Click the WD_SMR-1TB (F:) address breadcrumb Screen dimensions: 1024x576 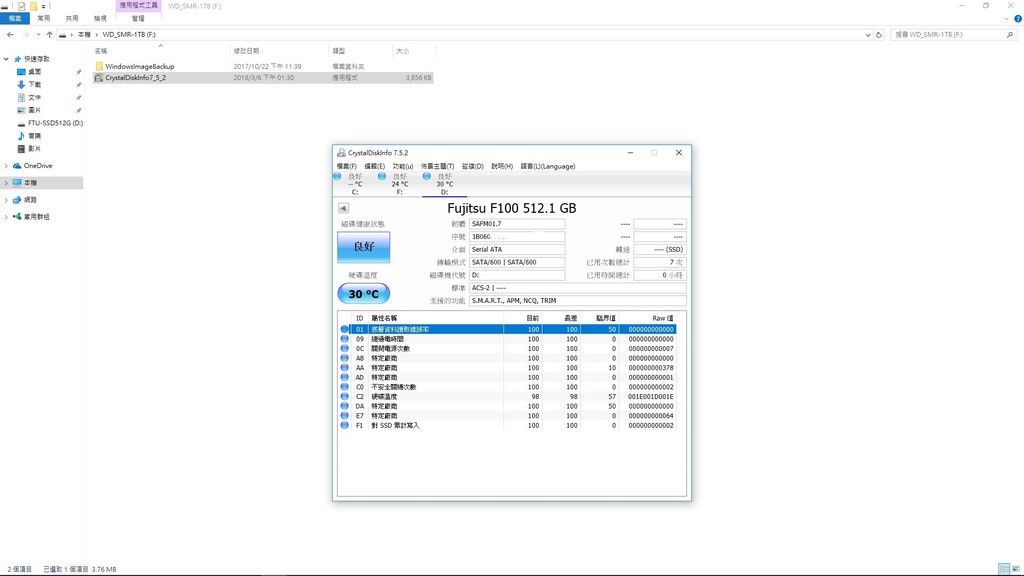pyautogui.click(x=129, y=35)
